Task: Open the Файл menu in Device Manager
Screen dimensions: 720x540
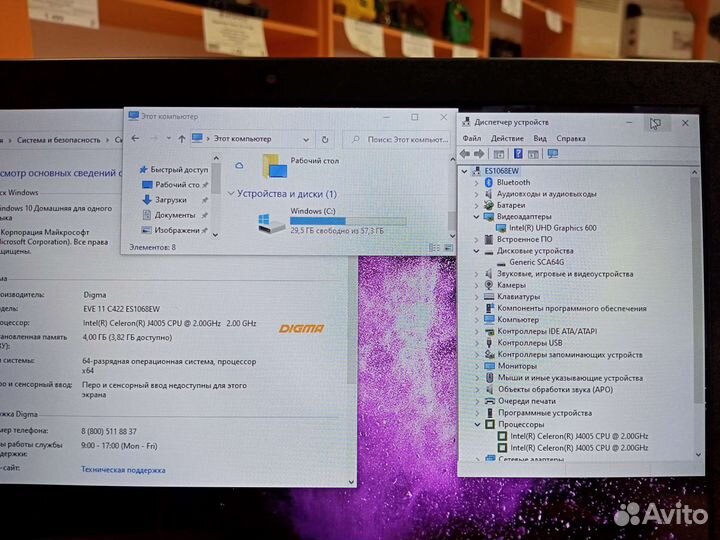Action: [x=472, y=138]
